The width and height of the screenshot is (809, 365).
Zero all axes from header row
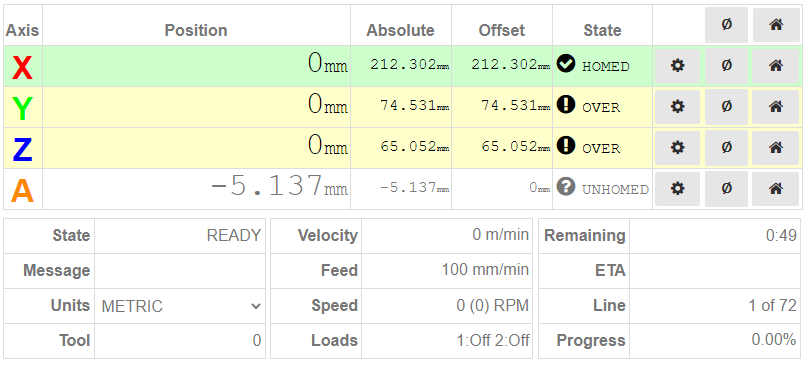(x=726, y=25)
